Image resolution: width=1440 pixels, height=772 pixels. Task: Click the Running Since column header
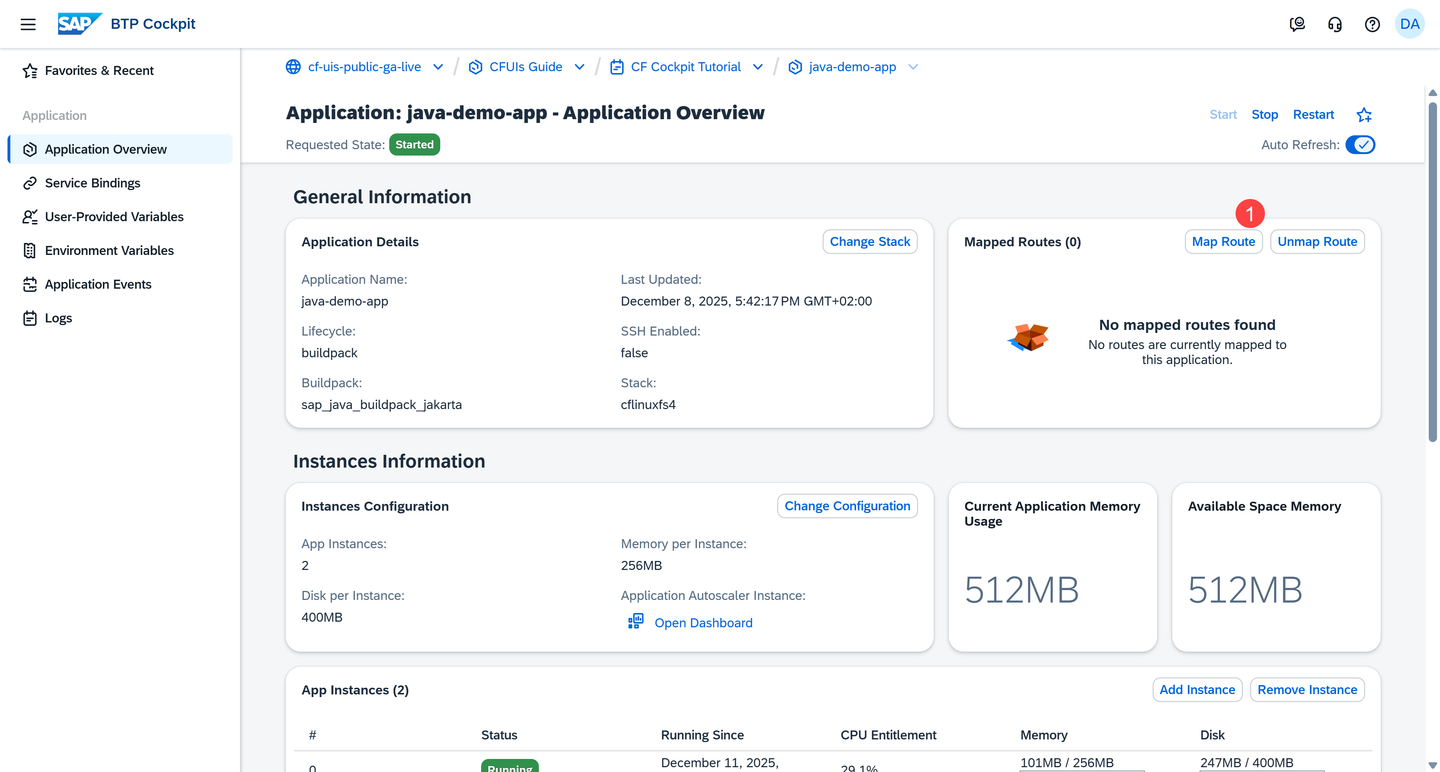[702, 735]
